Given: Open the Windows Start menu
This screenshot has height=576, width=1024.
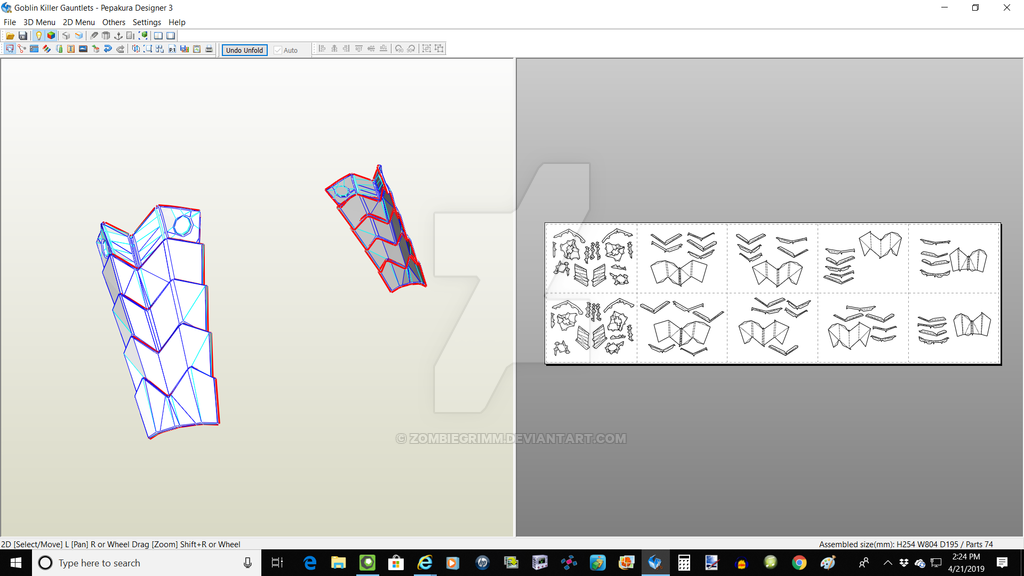Looking at the screenshot, I should (x=16, y=562).
